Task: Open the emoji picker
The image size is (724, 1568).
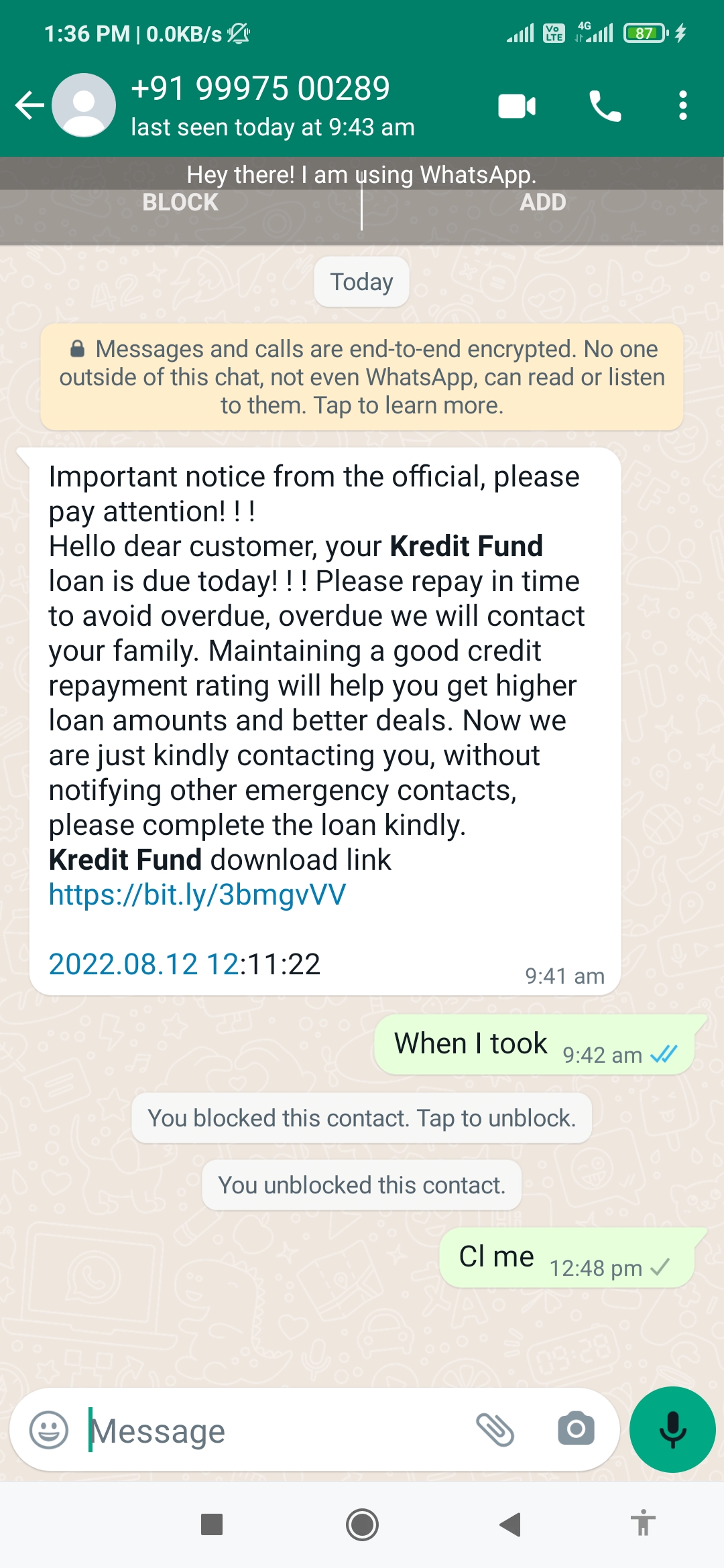Action: (49, 1430)
